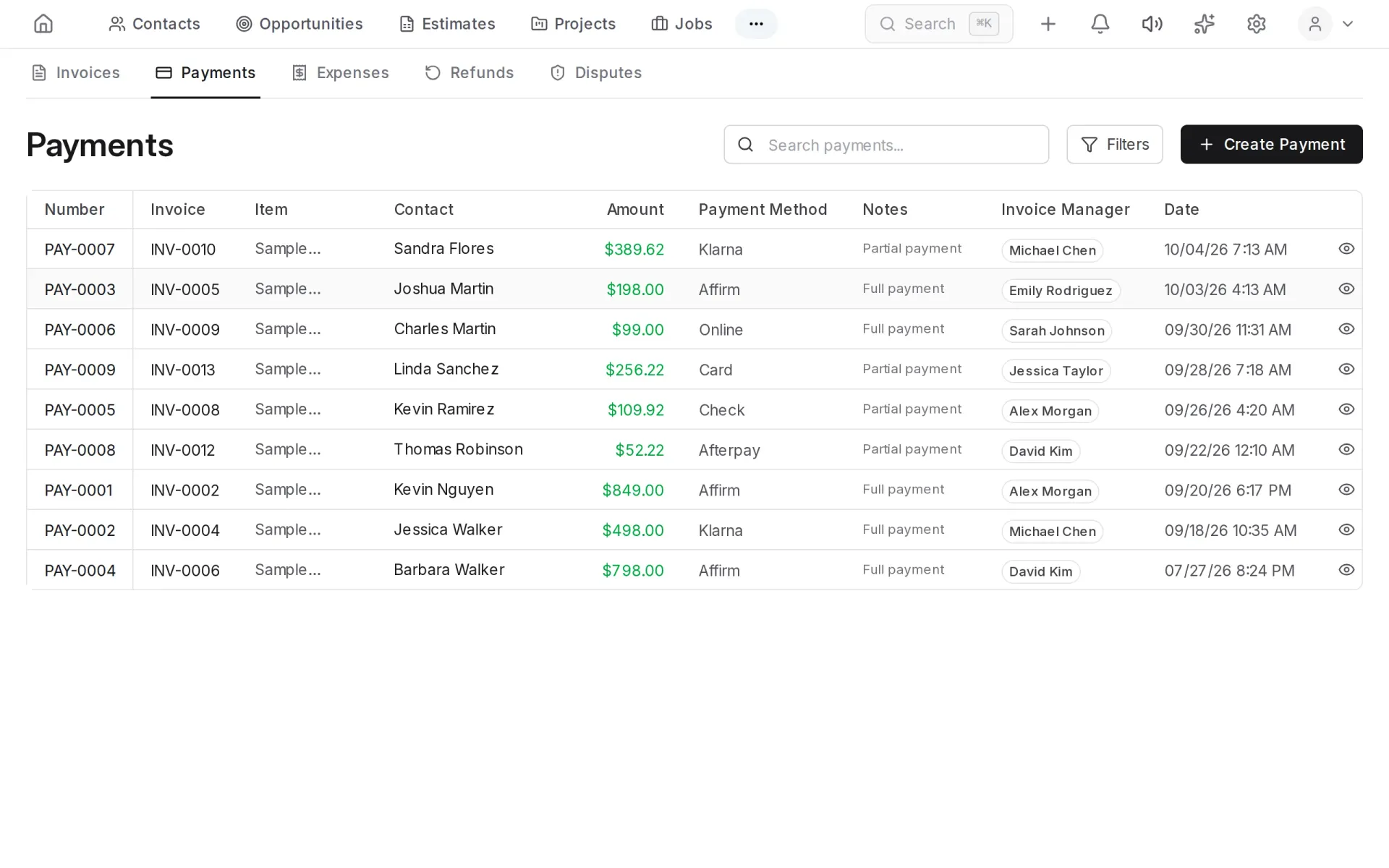View payment PAY-0004 eye icon
The image size is (1389, 868).
1346,570
